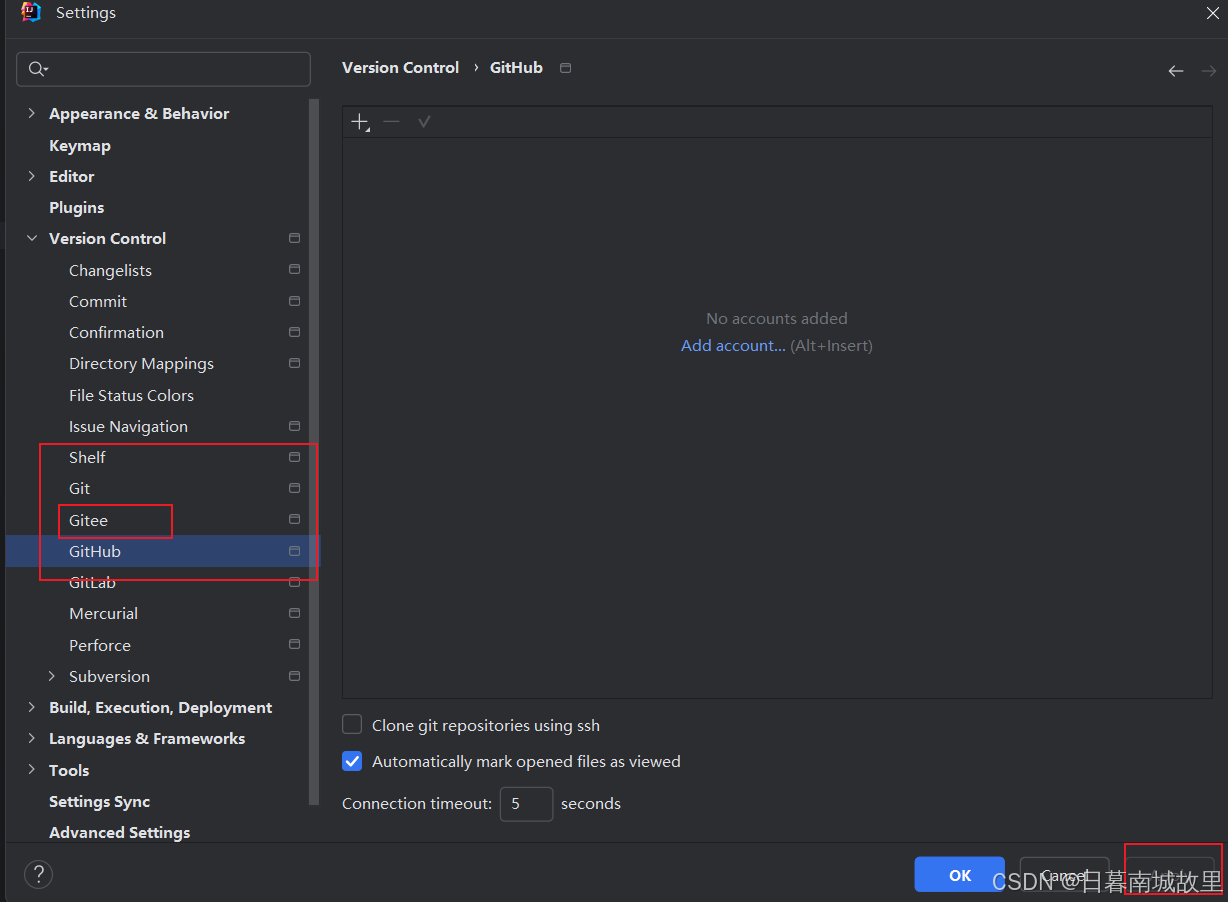This screenshot has width=1228, height=902.
Task: Click project icon on Issue Navigation row
Action: tap(294, 426)
